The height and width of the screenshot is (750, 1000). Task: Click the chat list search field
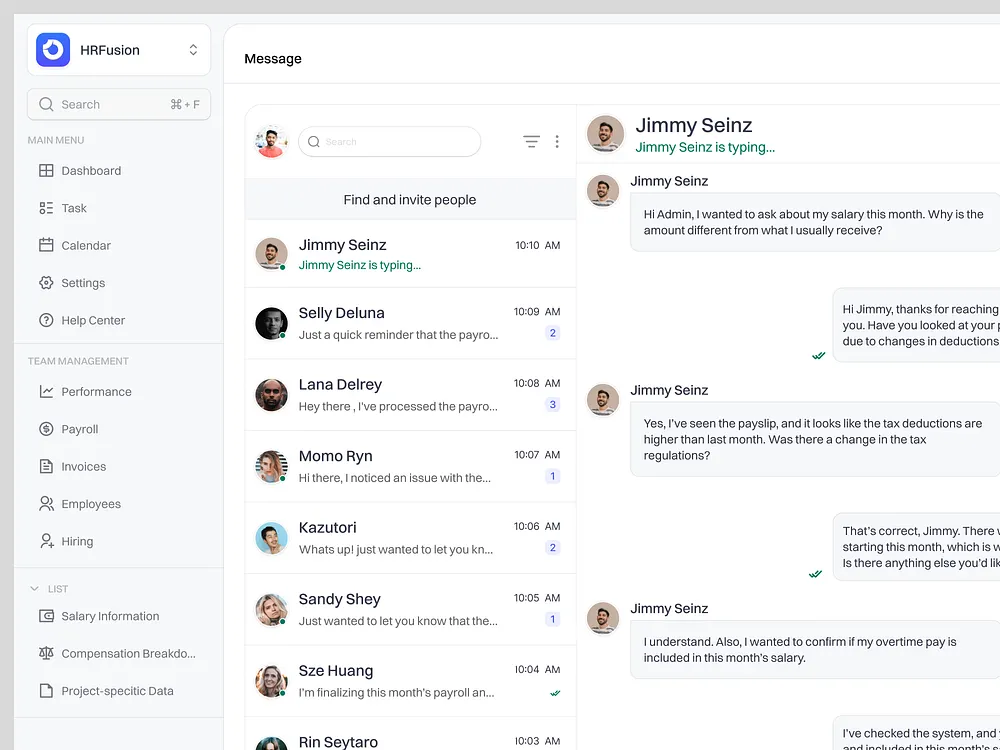pos(390,141)
